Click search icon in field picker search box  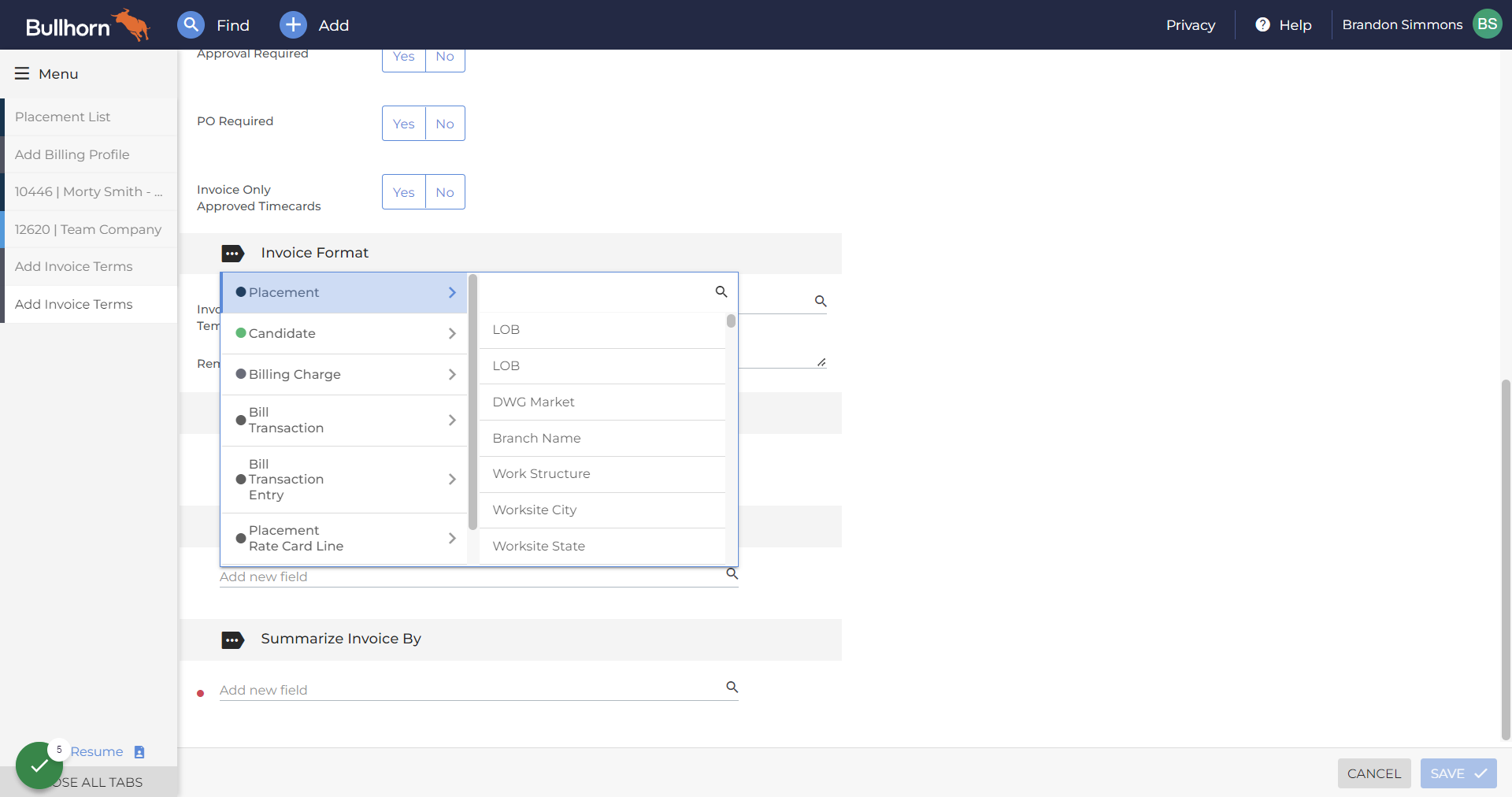721,291
